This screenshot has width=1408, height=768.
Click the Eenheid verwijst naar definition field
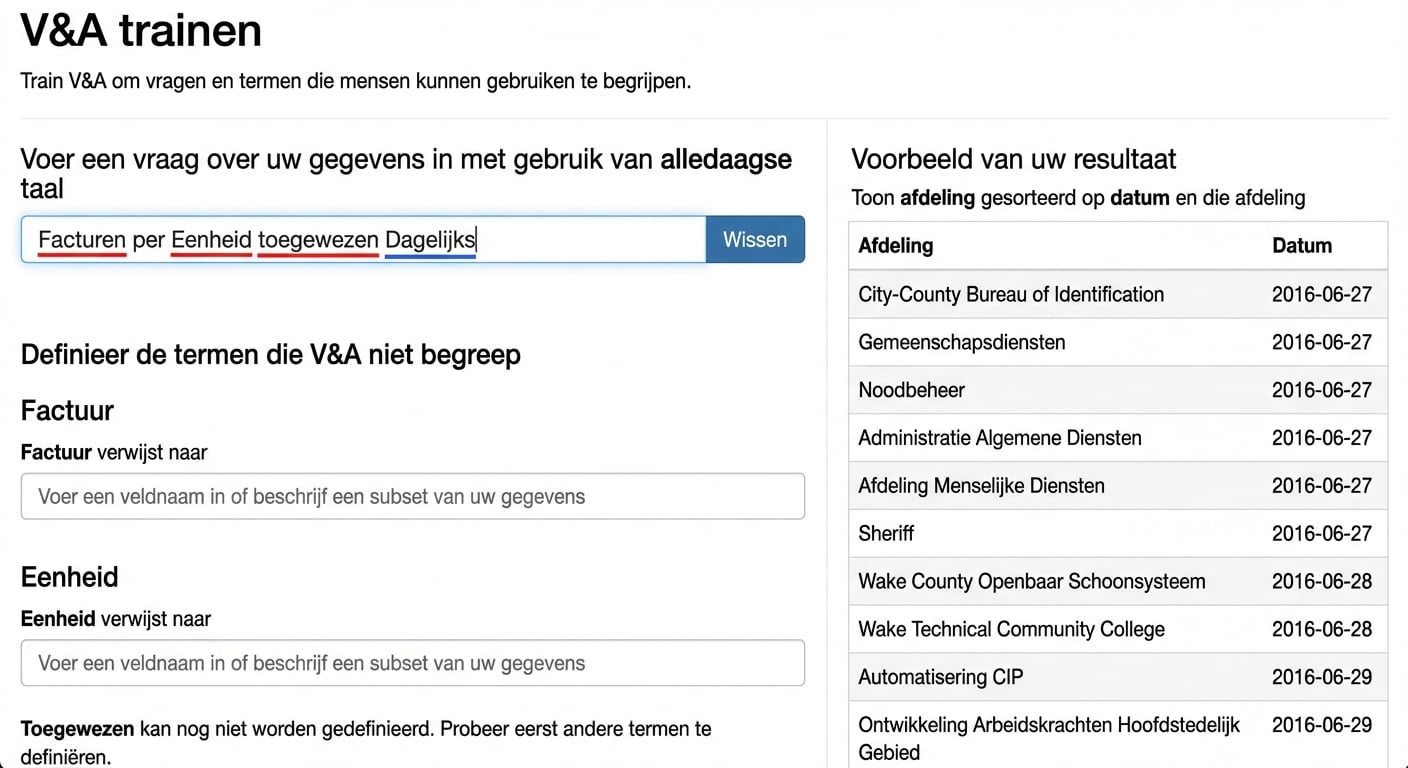(412, 663)
